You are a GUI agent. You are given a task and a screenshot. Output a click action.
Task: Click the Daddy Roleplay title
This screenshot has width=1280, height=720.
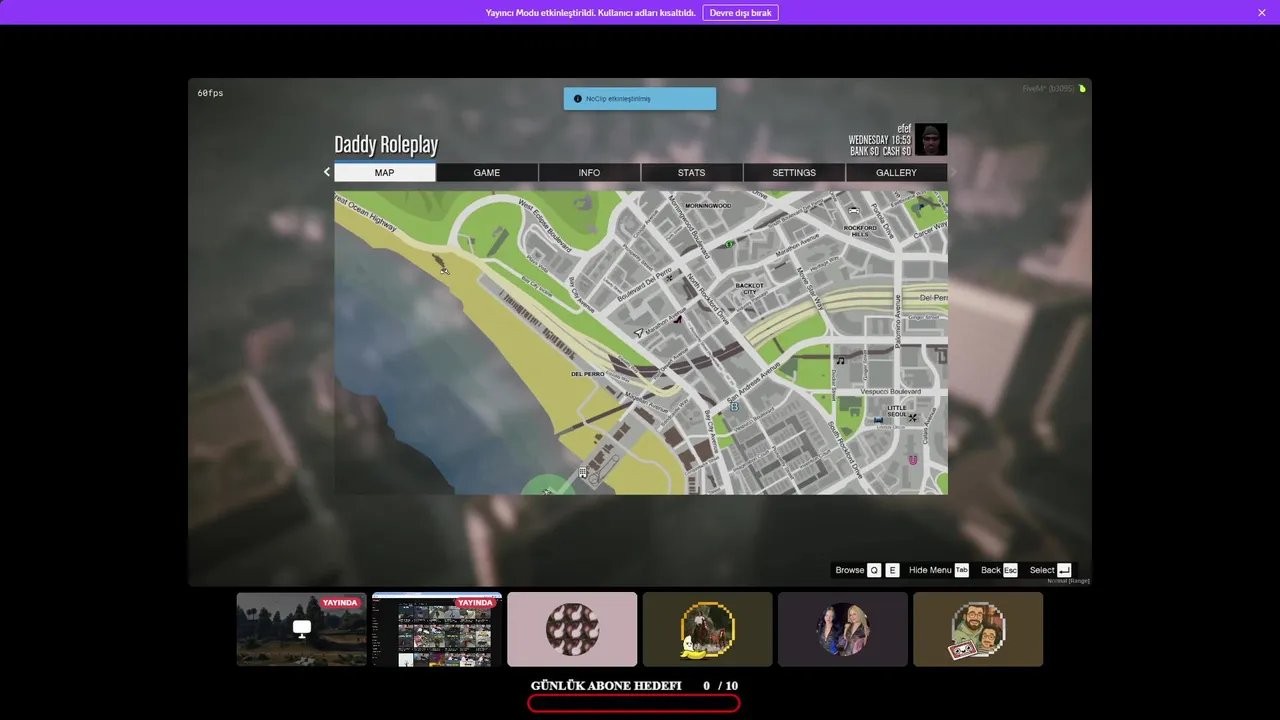coord(386,145)
